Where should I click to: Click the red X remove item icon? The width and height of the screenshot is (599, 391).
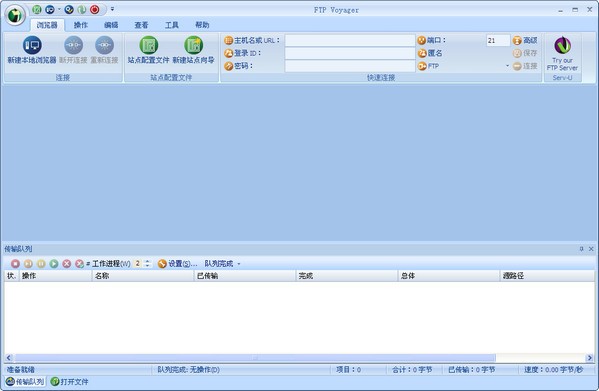pyautogui.click(x=67, y=263)
